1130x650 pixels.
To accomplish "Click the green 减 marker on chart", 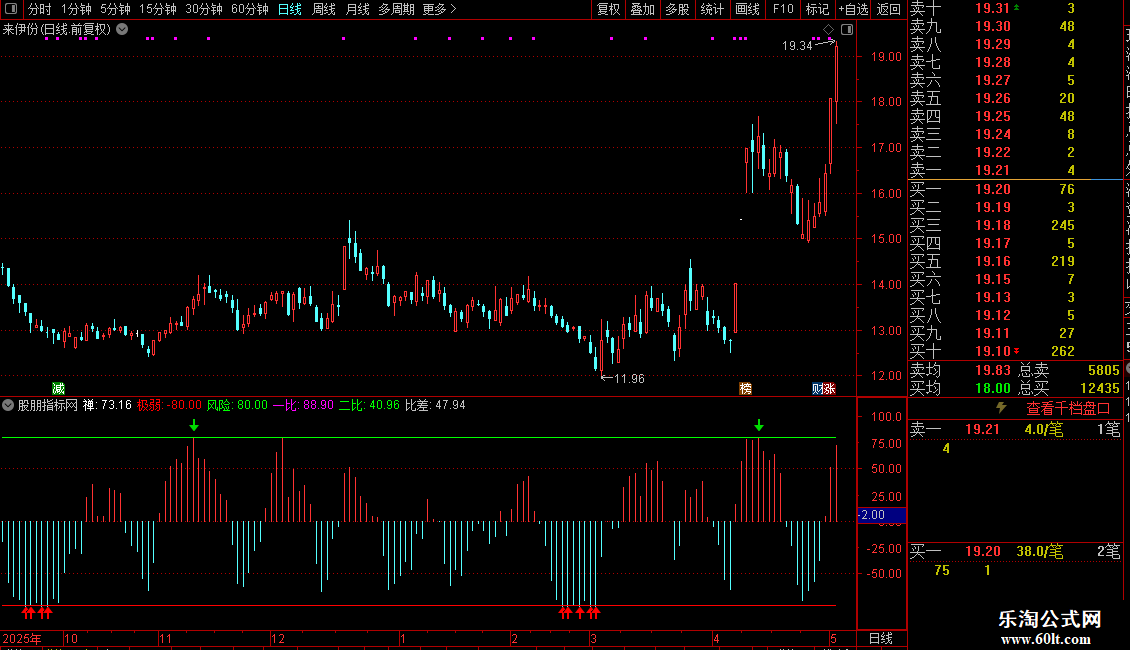I will [x=58, y=388].
